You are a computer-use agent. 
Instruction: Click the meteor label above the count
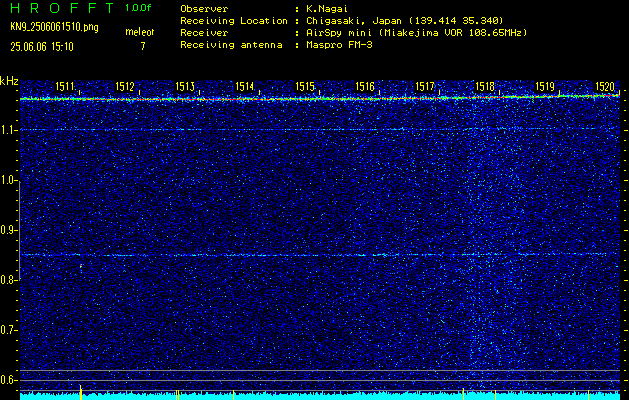(140, 32)
